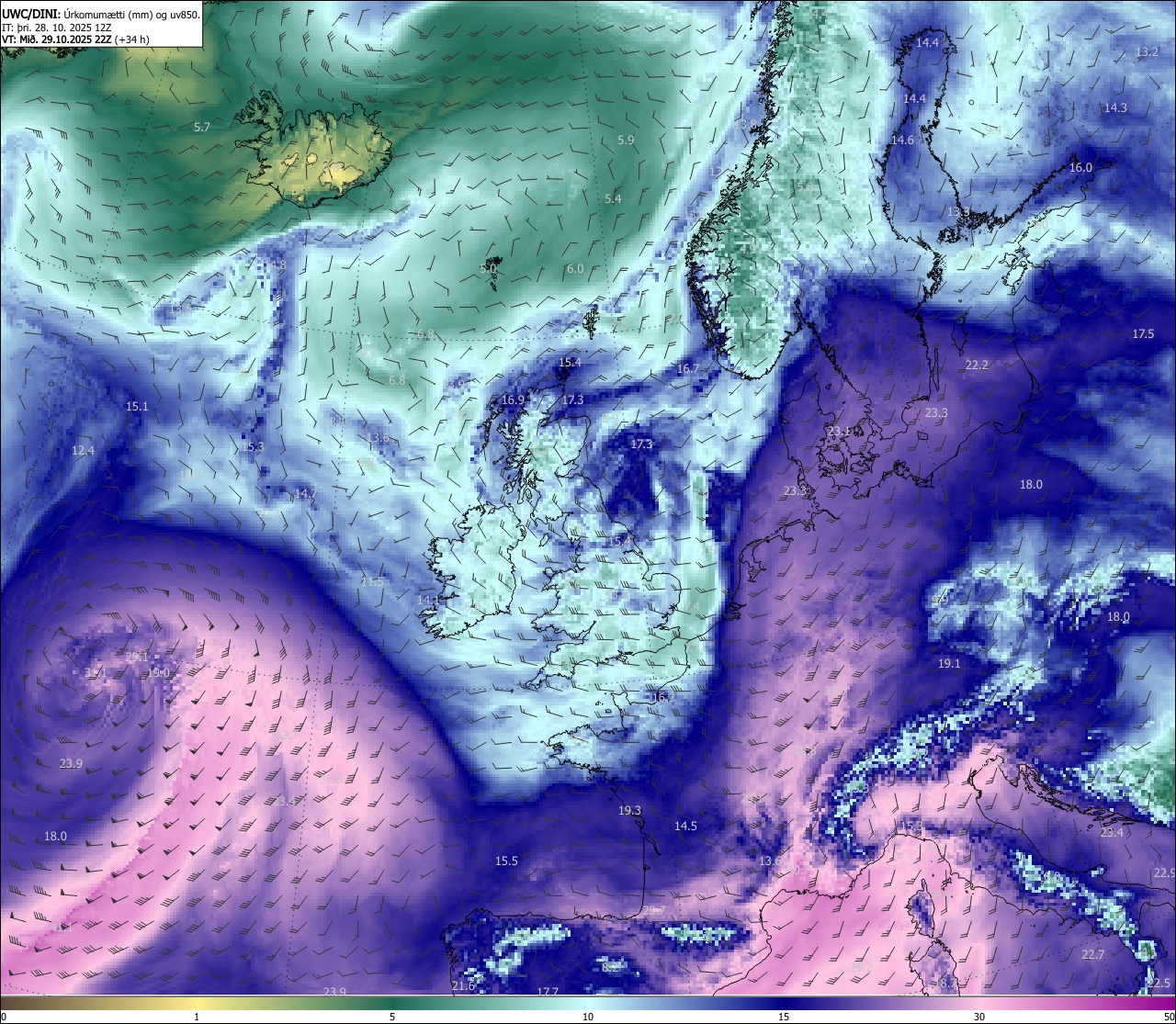Click the 16.9 value label
Screen dimensions: 1176x1024
click(513, 400)
